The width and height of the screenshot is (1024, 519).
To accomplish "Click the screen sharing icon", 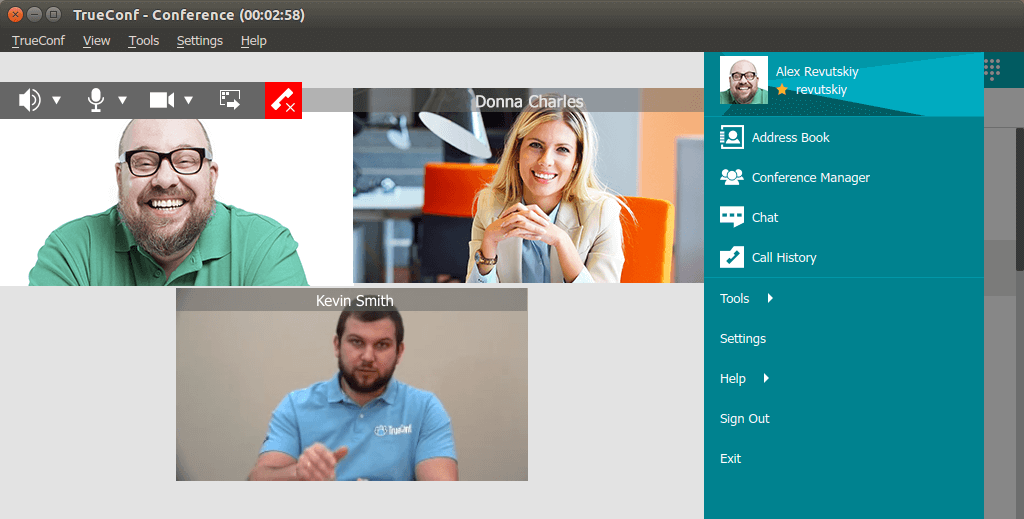I will [x=231, y=100].
